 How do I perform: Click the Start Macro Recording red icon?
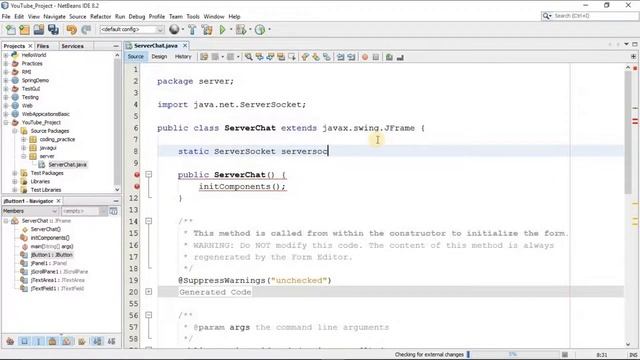click(x=365, y=57)
